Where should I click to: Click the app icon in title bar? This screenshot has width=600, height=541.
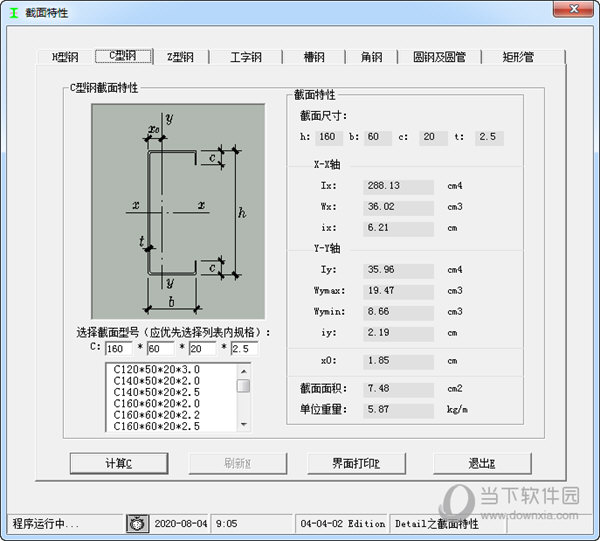(x=12, y=10)
